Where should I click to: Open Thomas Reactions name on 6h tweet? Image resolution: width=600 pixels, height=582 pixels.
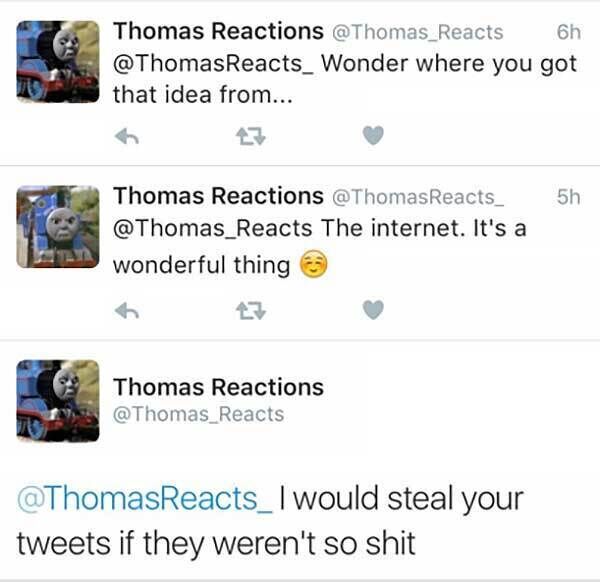218,31
